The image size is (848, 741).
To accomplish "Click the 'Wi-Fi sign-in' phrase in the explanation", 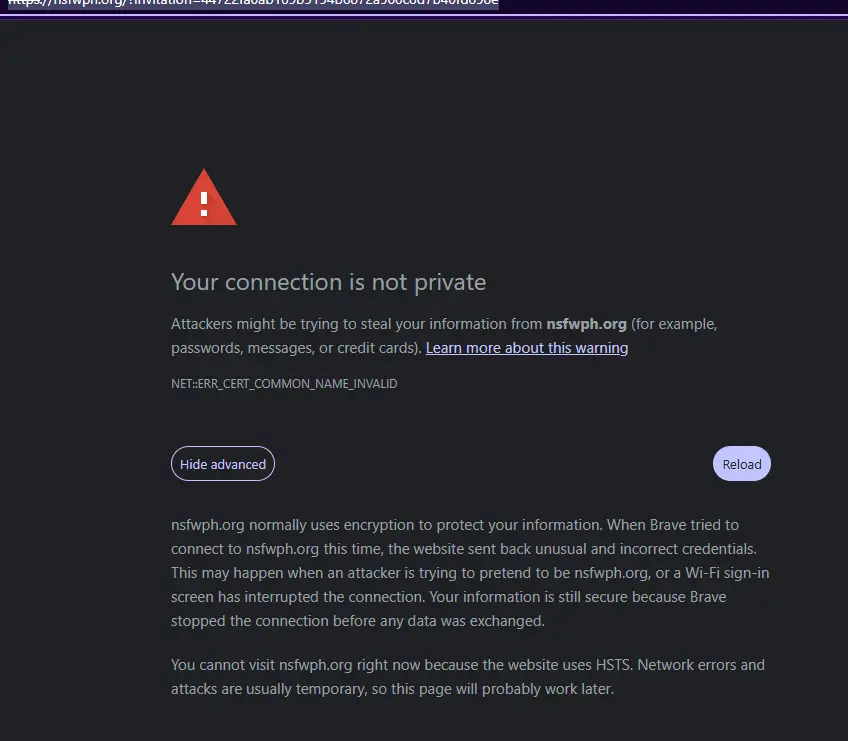I will pyautogui.click(x=727, y=573).
